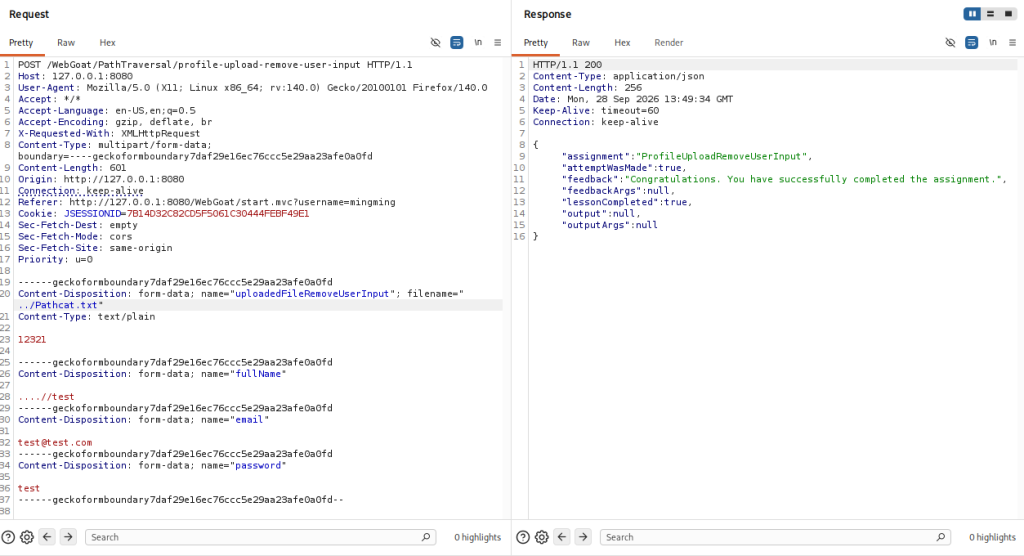
Task: Click the password field value test
Action: (x=29, y=488)
